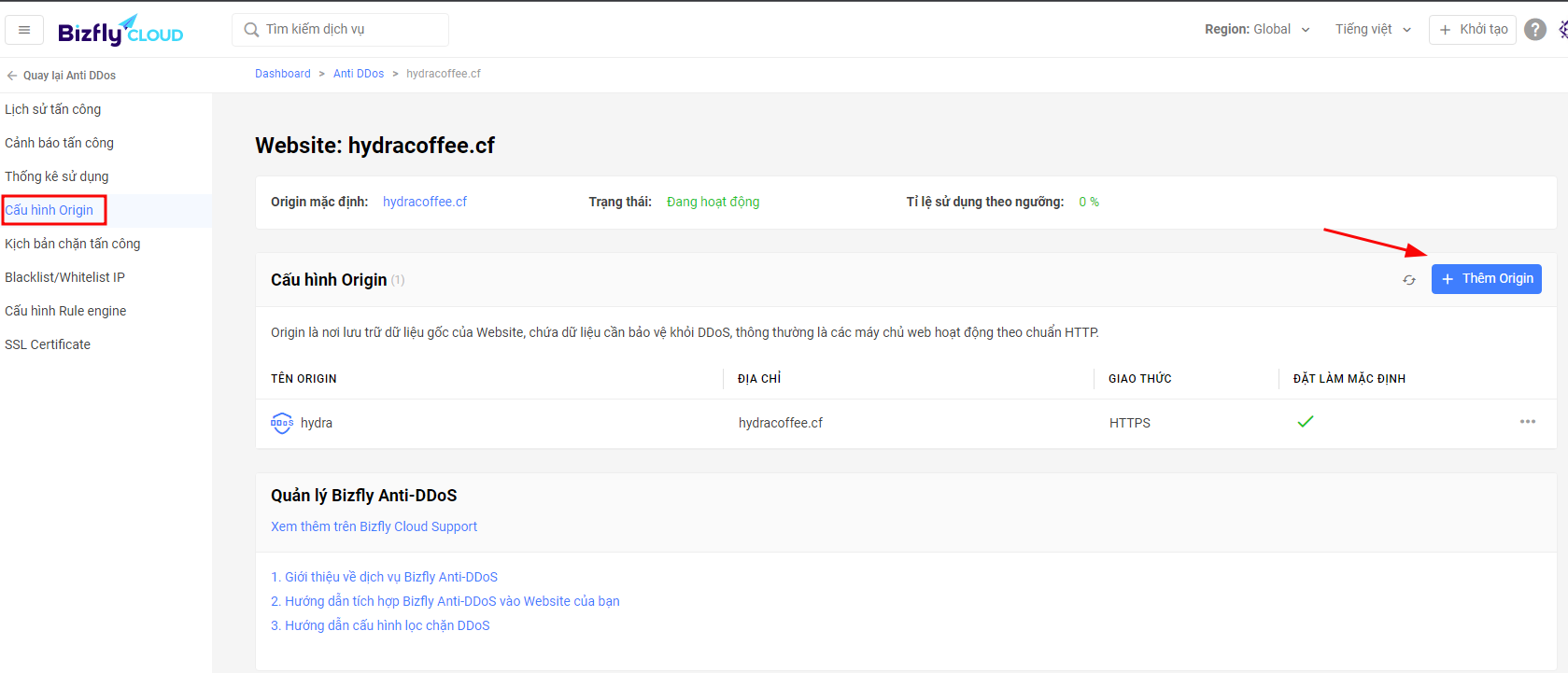The height and width of the screenshot is (673, 1568).
Task: Click the 0 % usage ratio value
Action: click(x=1089, y=202)
